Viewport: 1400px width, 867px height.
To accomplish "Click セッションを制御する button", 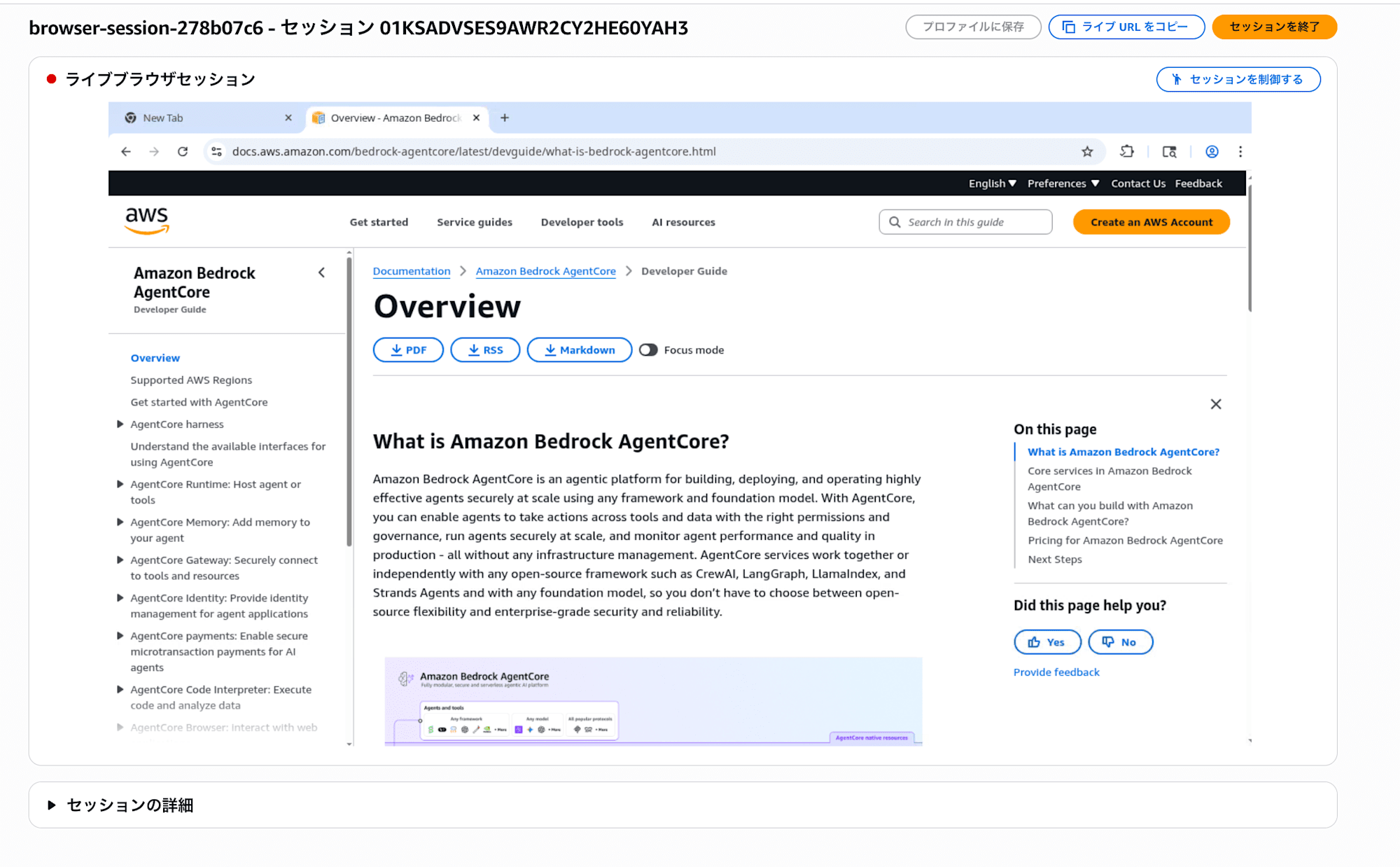I will 1238,79.
